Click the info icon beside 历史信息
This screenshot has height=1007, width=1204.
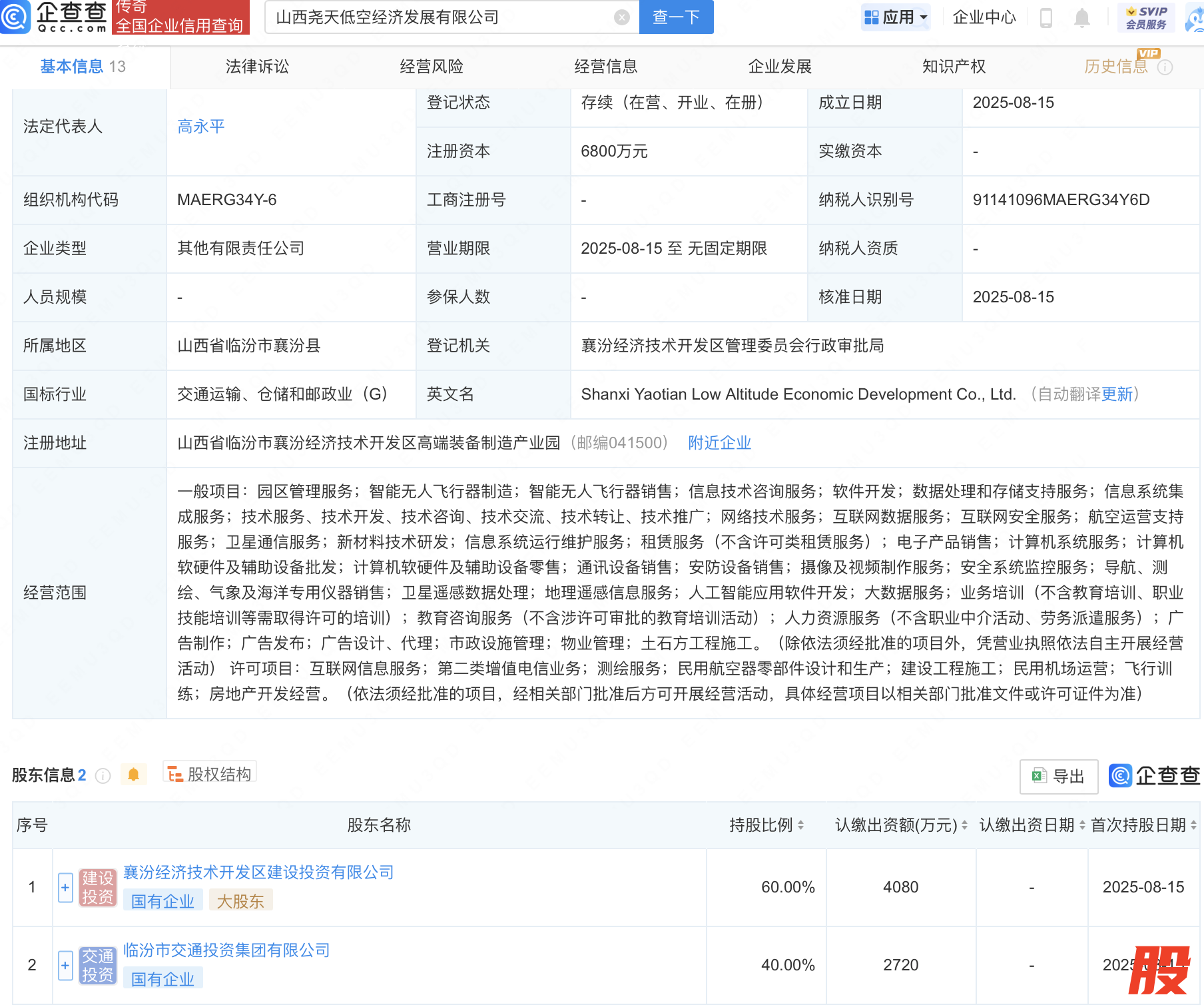(x=1165, y=67)
